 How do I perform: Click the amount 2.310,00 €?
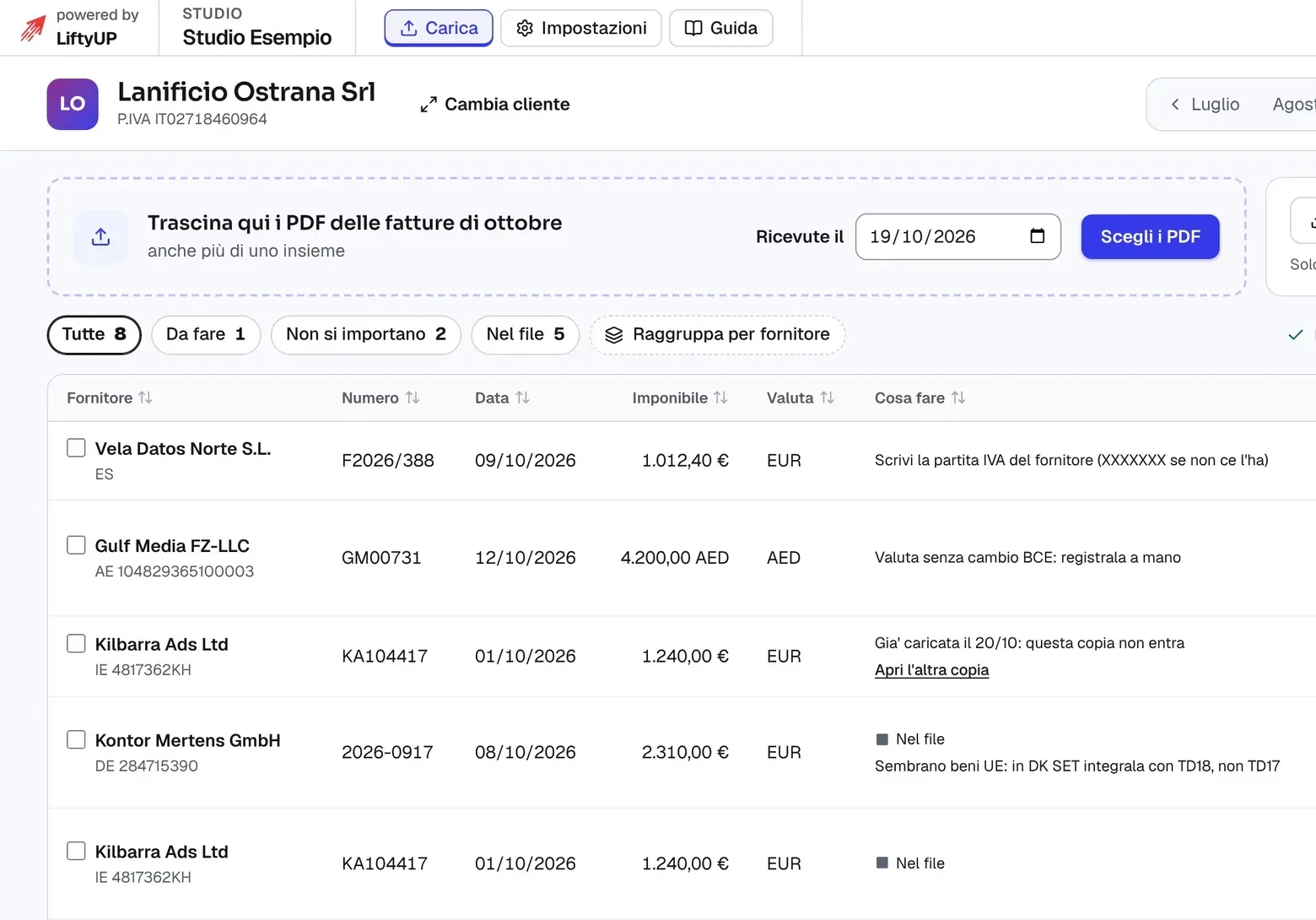click(685, 753)
